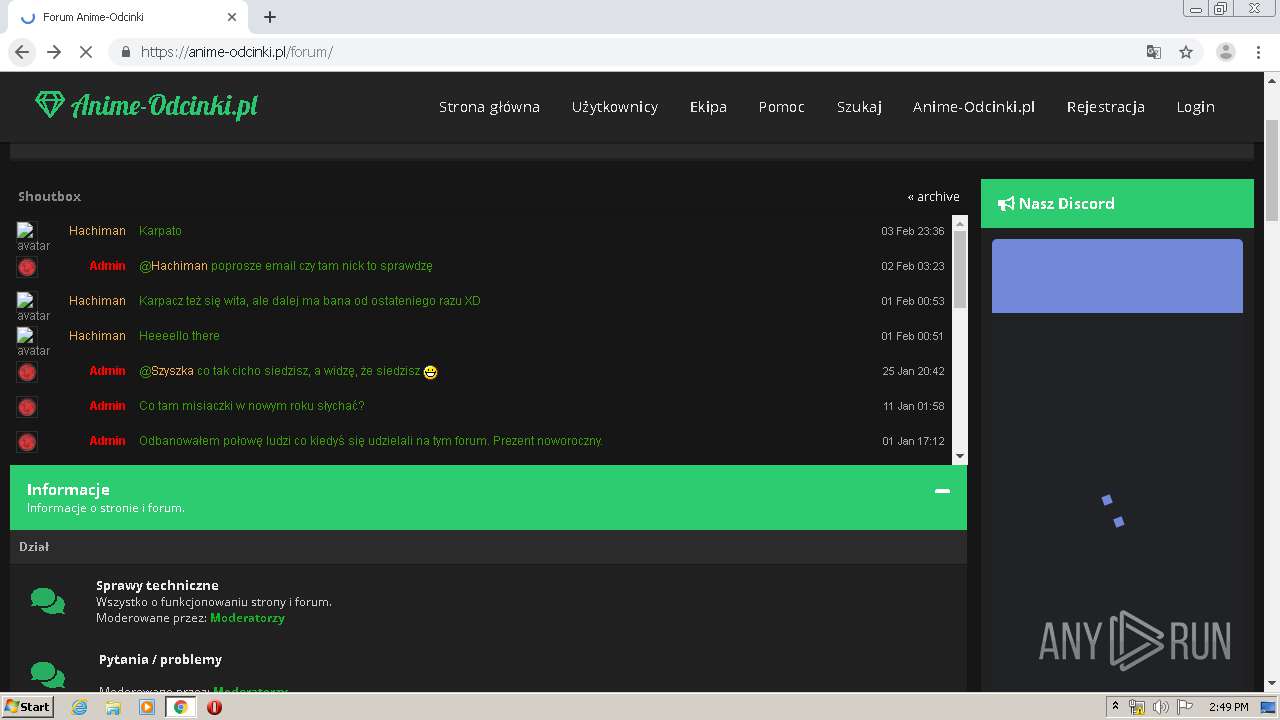Click the Login link

coord(1195,107)
